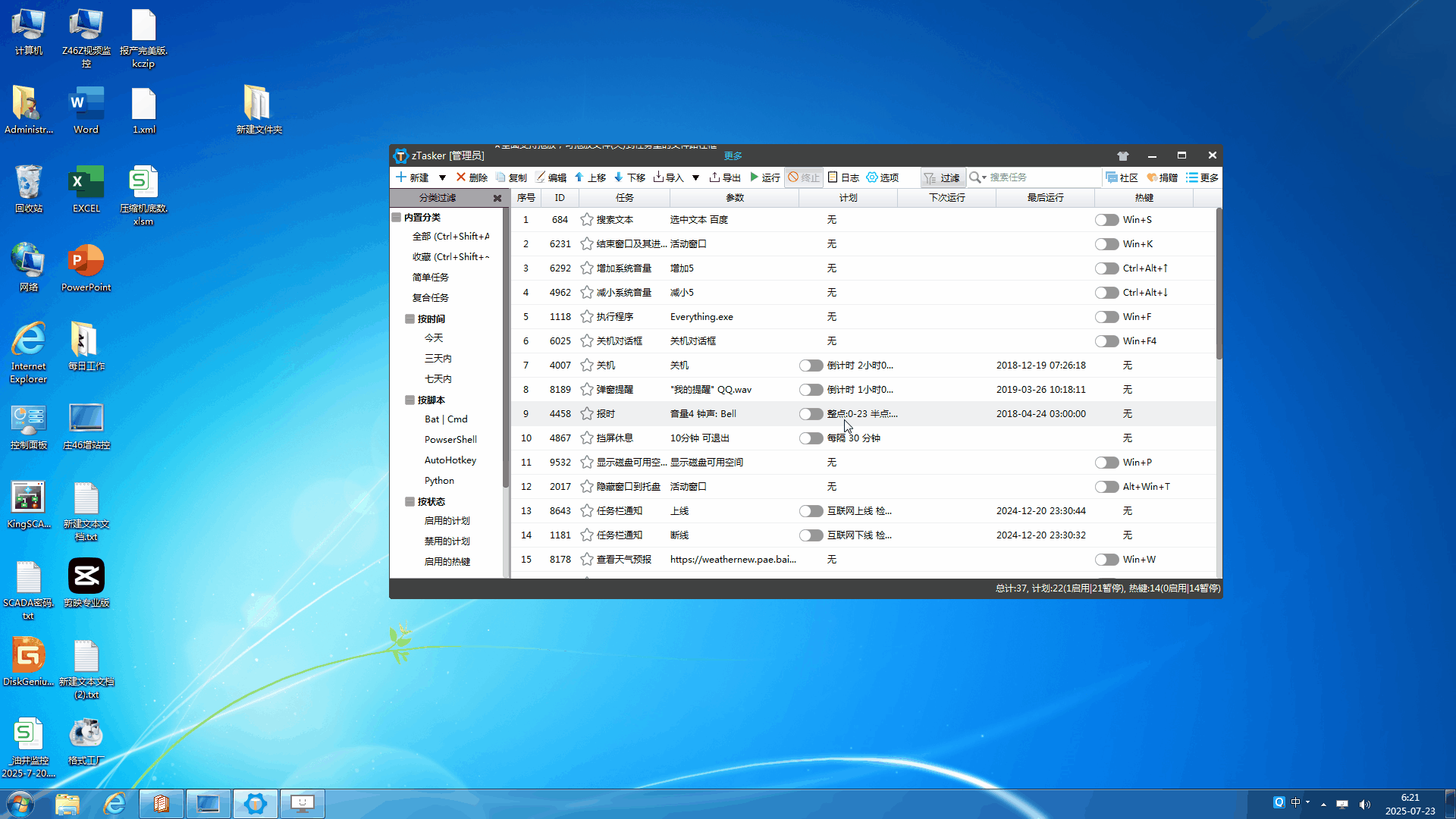
Task: Open the PowerPoint desktop shortcut
Action: point(86,268)
